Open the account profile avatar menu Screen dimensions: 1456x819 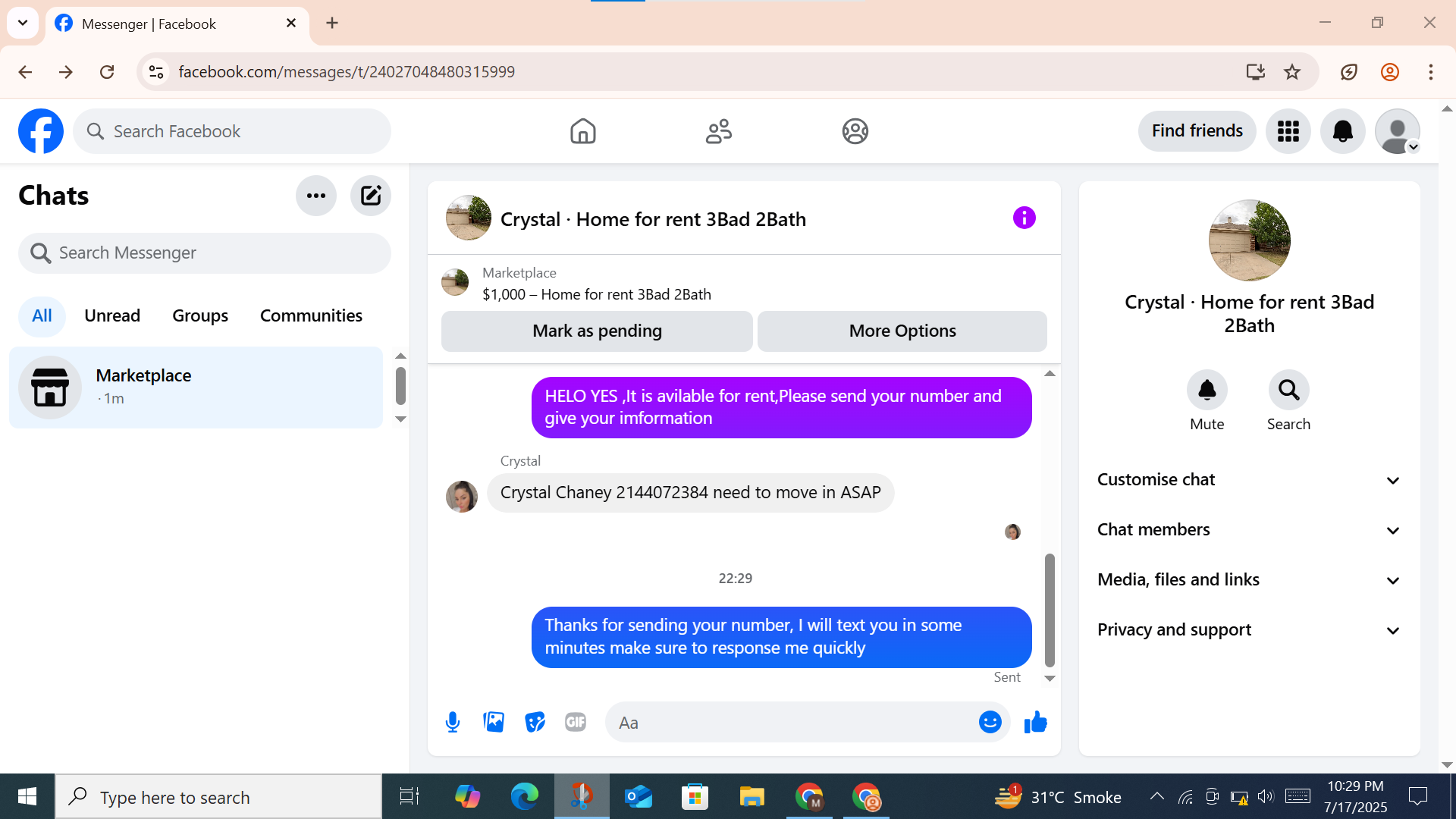pyautogui.click(x=1398, y=131)
